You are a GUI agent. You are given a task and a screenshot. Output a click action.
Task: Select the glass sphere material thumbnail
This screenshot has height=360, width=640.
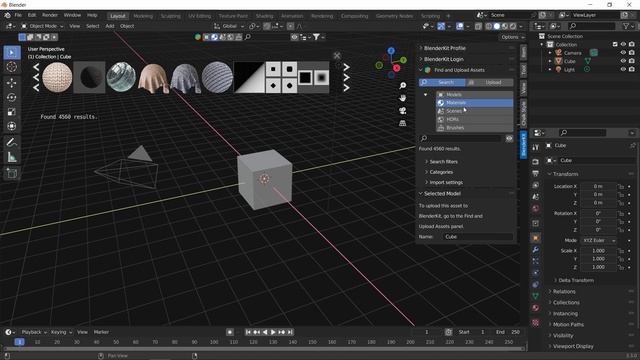tap(121, 77)
